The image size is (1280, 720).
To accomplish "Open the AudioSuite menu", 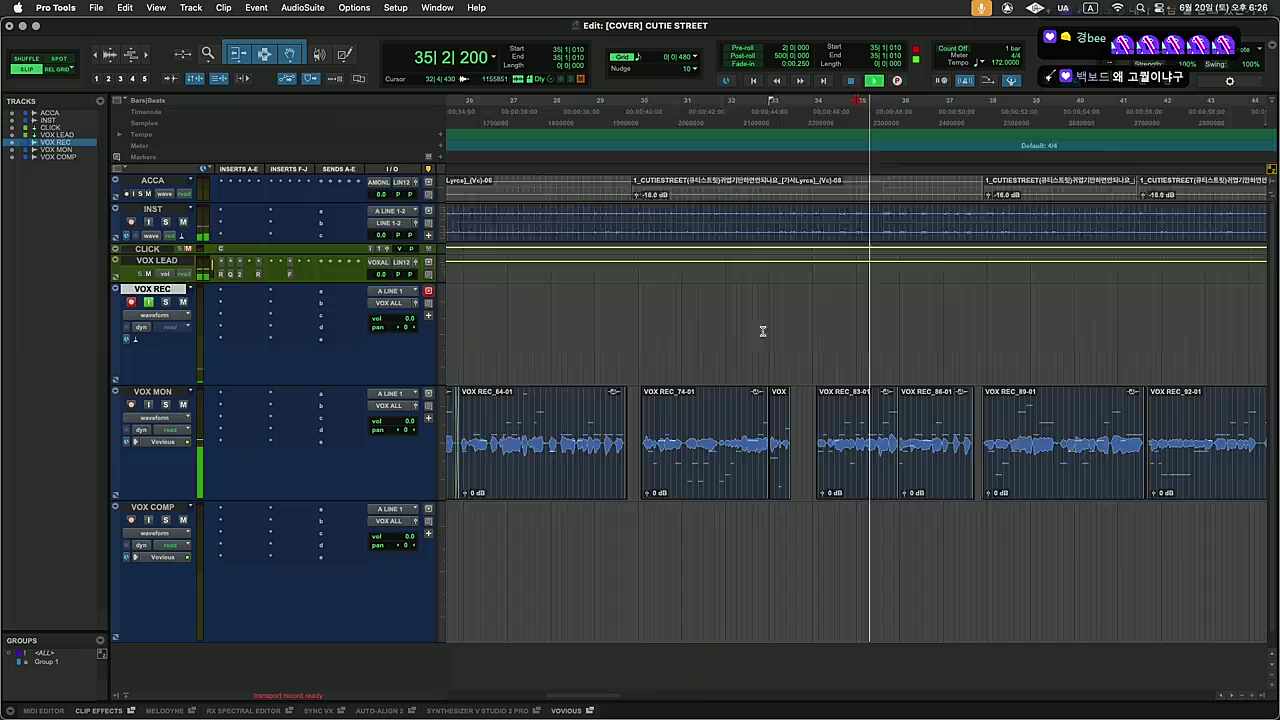I will (302, 8).
